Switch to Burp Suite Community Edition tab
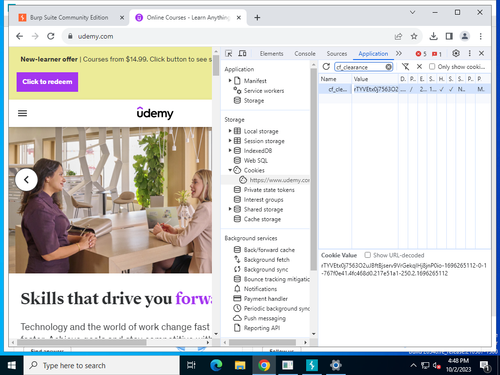 (69, 18)
